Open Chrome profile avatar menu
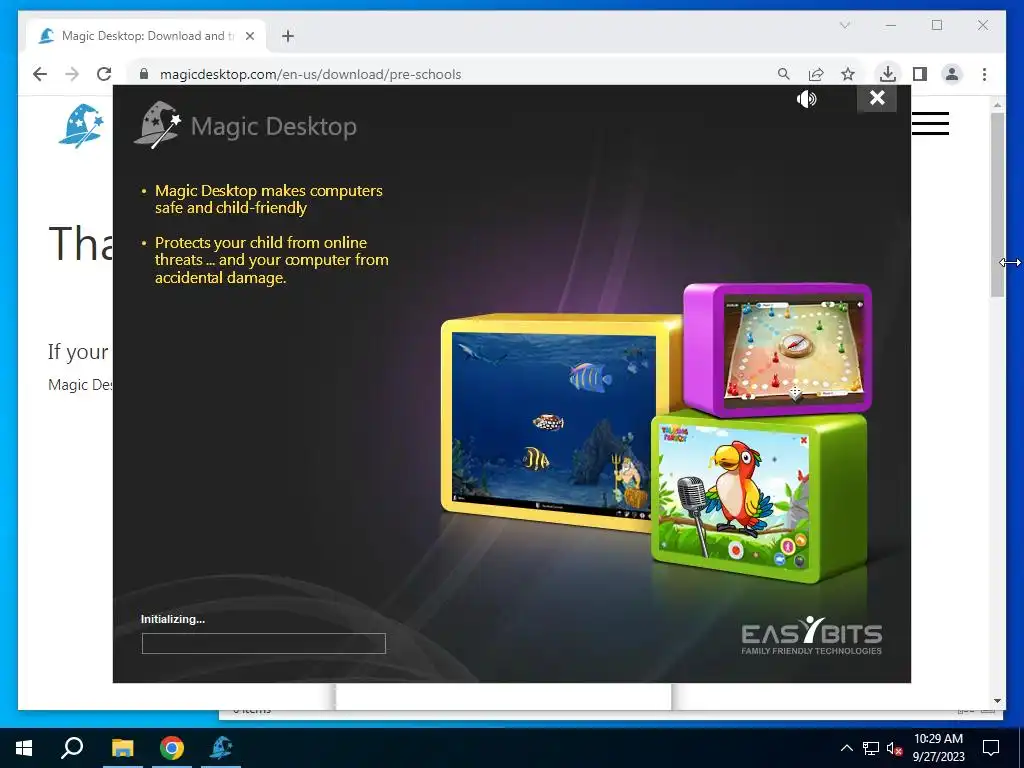 pyautogui.click(x=952, y=74)
